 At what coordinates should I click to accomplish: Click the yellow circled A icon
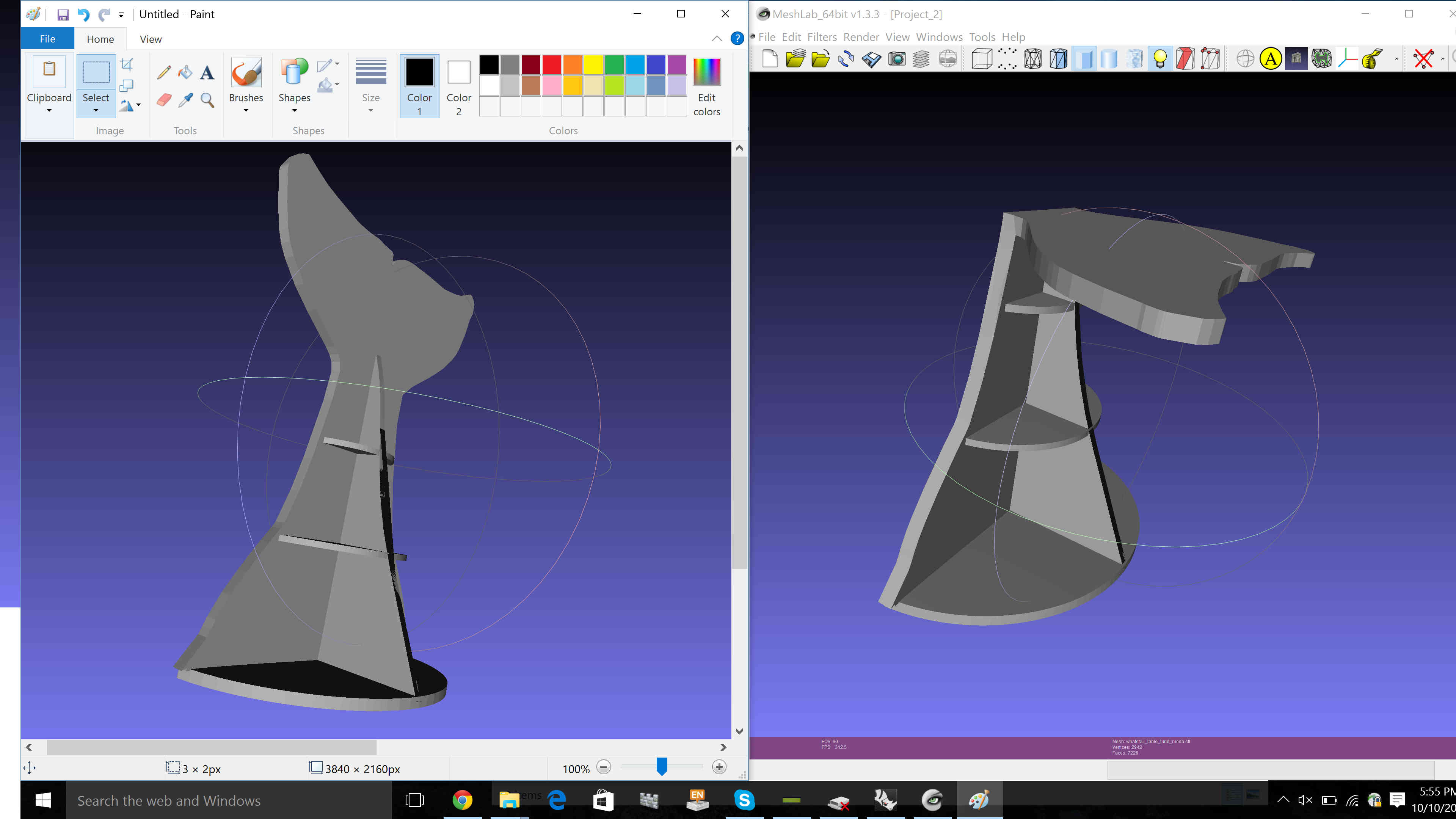tap(1271, 58)
